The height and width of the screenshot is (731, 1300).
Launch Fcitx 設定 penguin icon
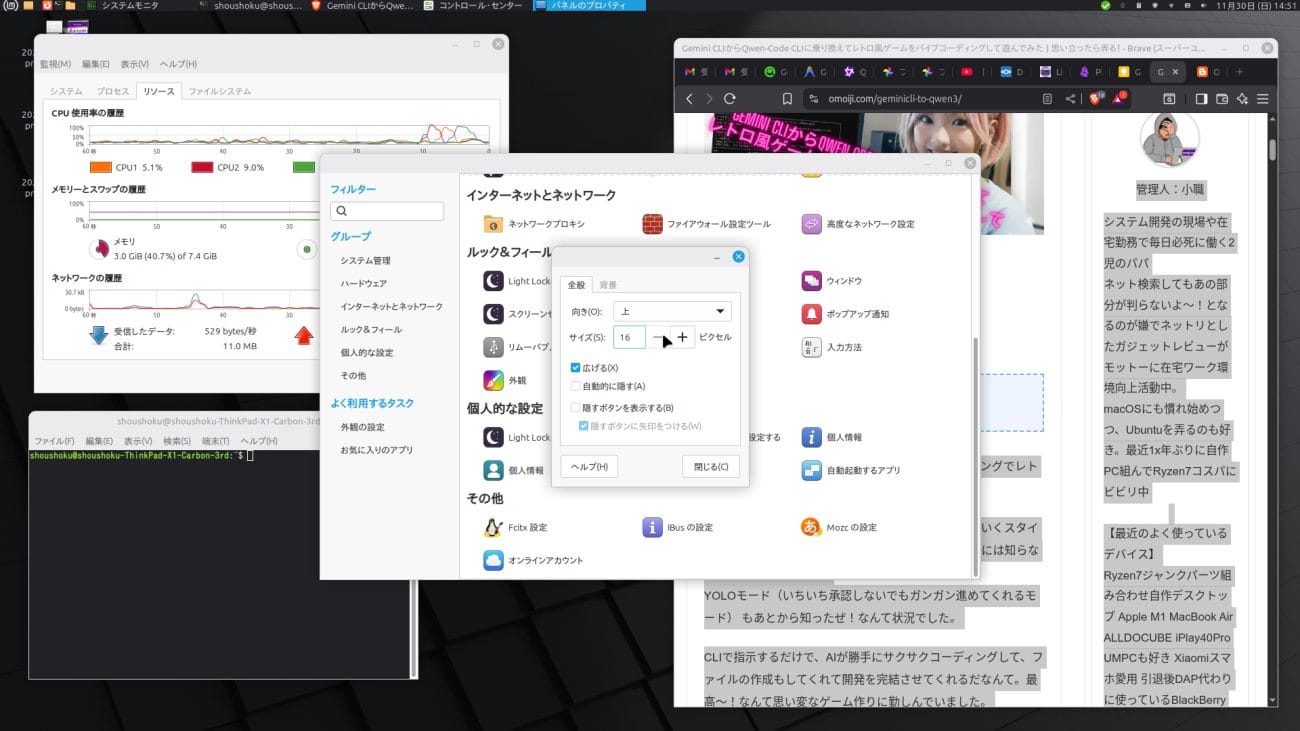[x=493, y=527]
